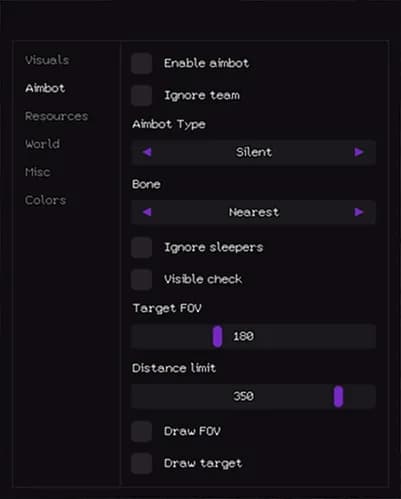Switch to the Resources section

56,116
